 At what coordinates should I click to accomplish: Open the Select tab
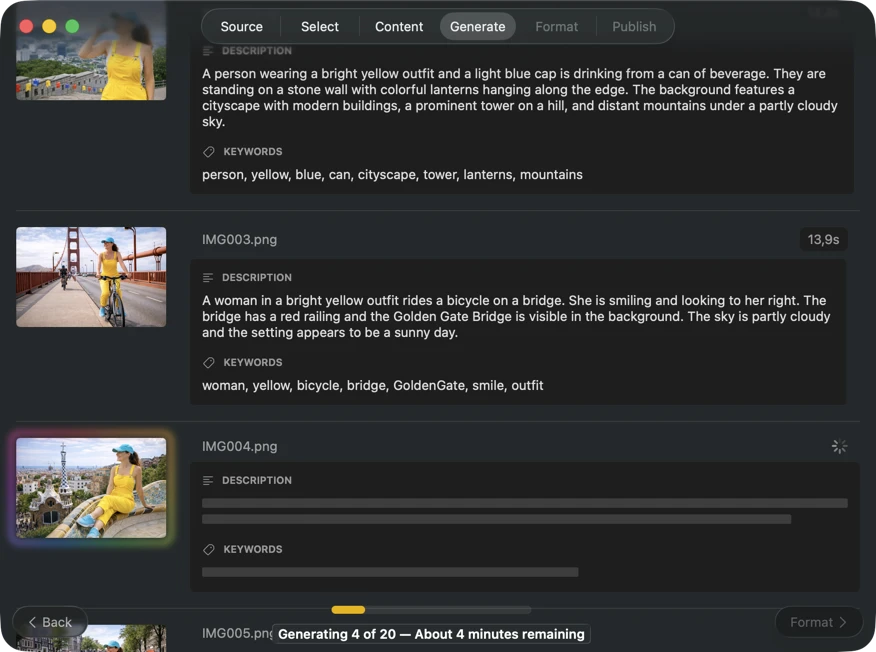320,27
